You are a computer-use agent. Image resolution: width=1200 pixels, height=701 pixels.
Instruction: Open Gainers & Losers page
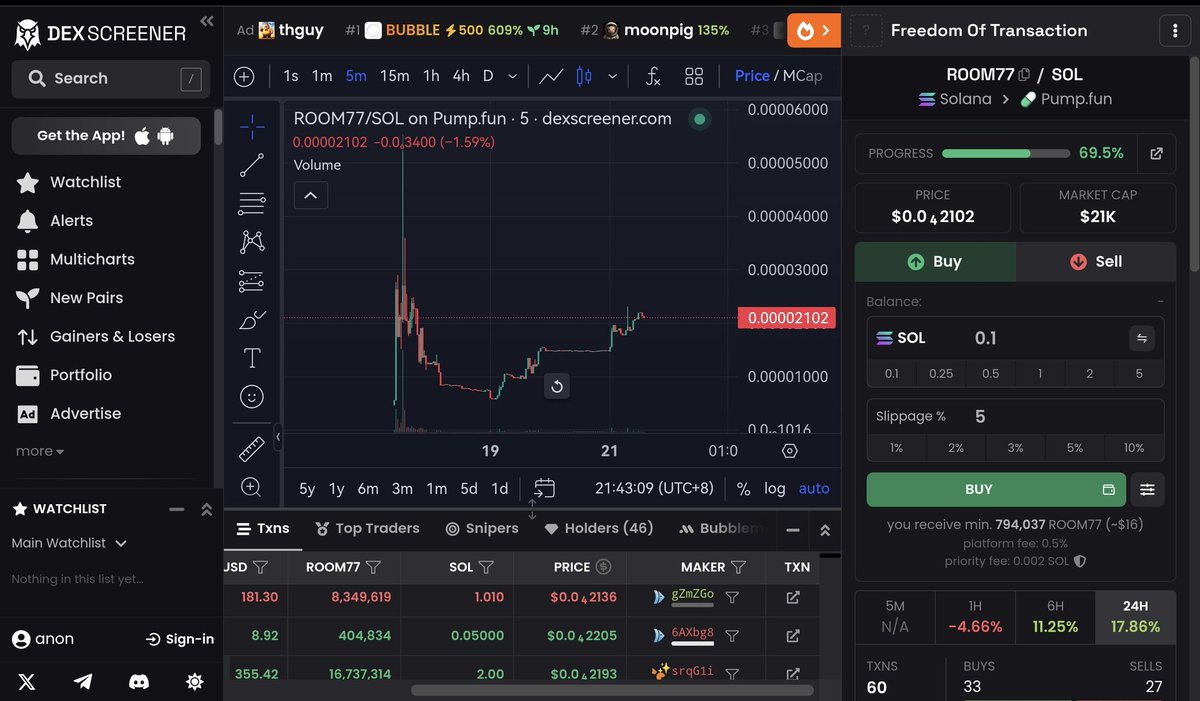tap(96, 336)
